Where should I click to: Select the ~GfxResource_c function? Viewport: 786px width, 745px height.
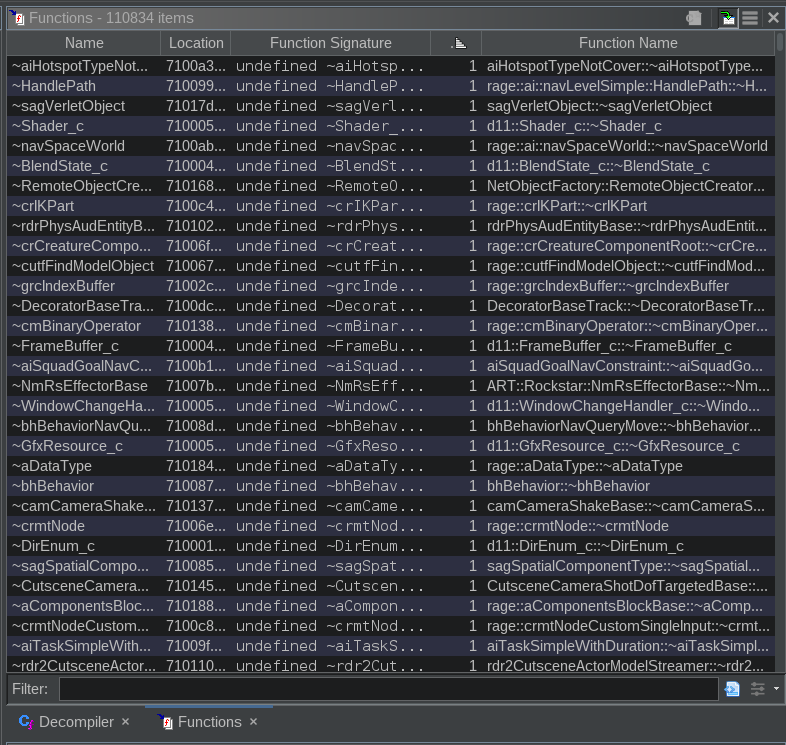pyautogui.click(x=391, y=446)
